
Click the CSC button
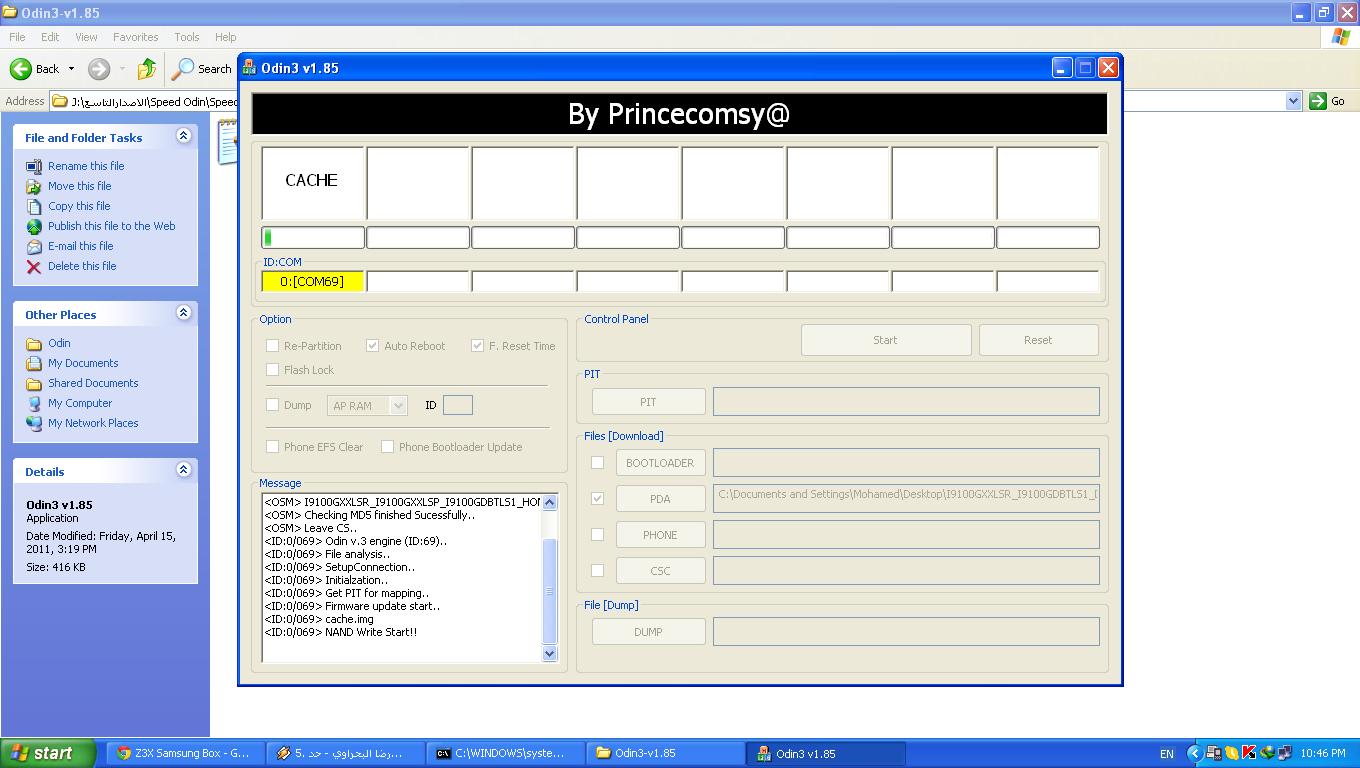click(660, 571)
